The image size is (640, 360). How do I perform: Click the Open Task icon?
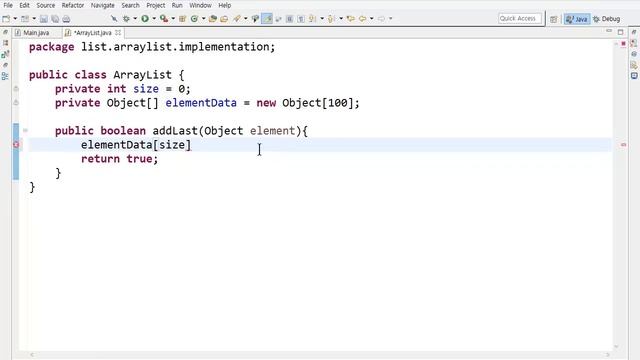[x=224, y=19]
